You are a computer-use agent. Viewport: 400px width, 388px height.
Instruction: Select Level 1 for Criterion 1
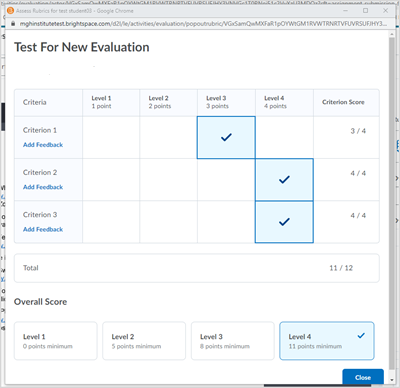(x=111, y=137)
